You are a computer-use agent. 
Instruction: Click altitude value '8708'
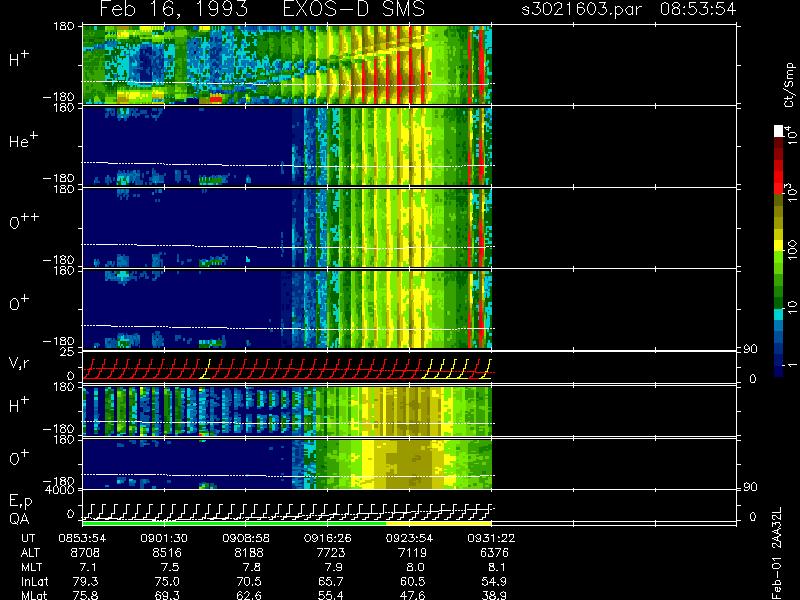(x=86, y=553)
